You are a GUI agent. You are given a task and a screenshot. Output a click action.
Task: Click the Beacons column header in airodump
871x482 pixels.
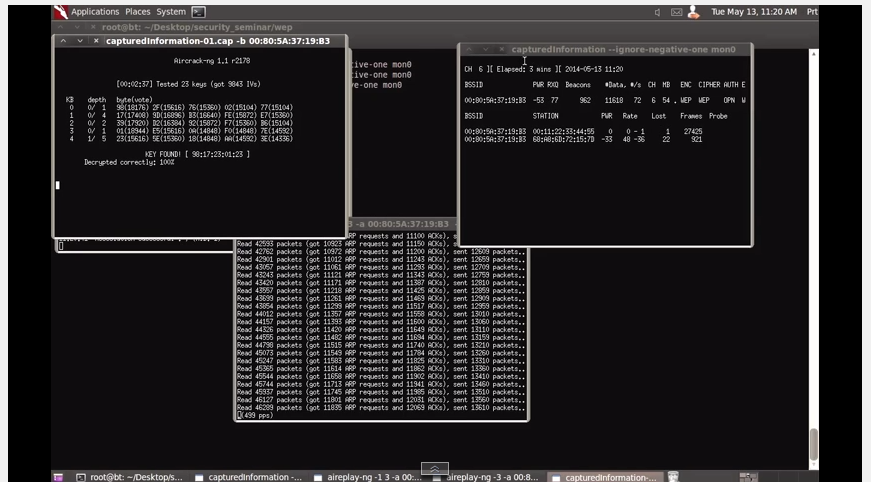578,85
